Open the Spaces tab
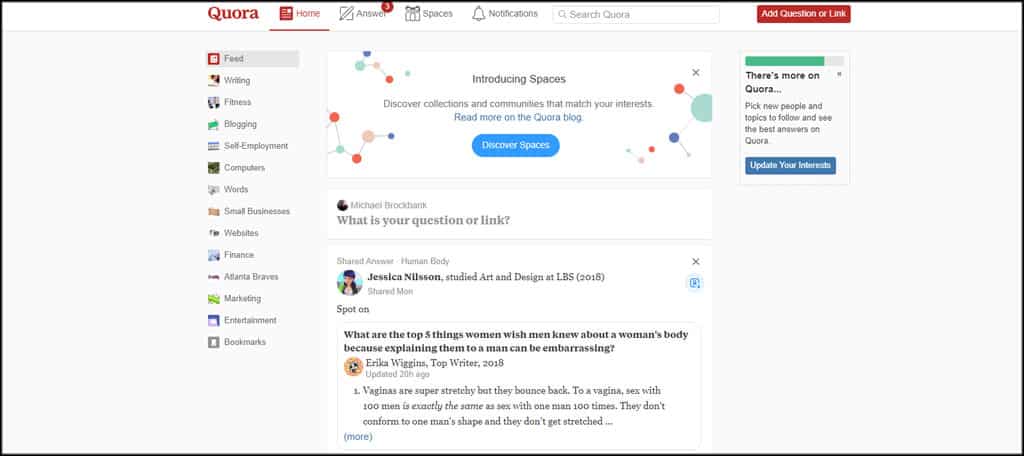1024x456 pixels. [428, 14]
